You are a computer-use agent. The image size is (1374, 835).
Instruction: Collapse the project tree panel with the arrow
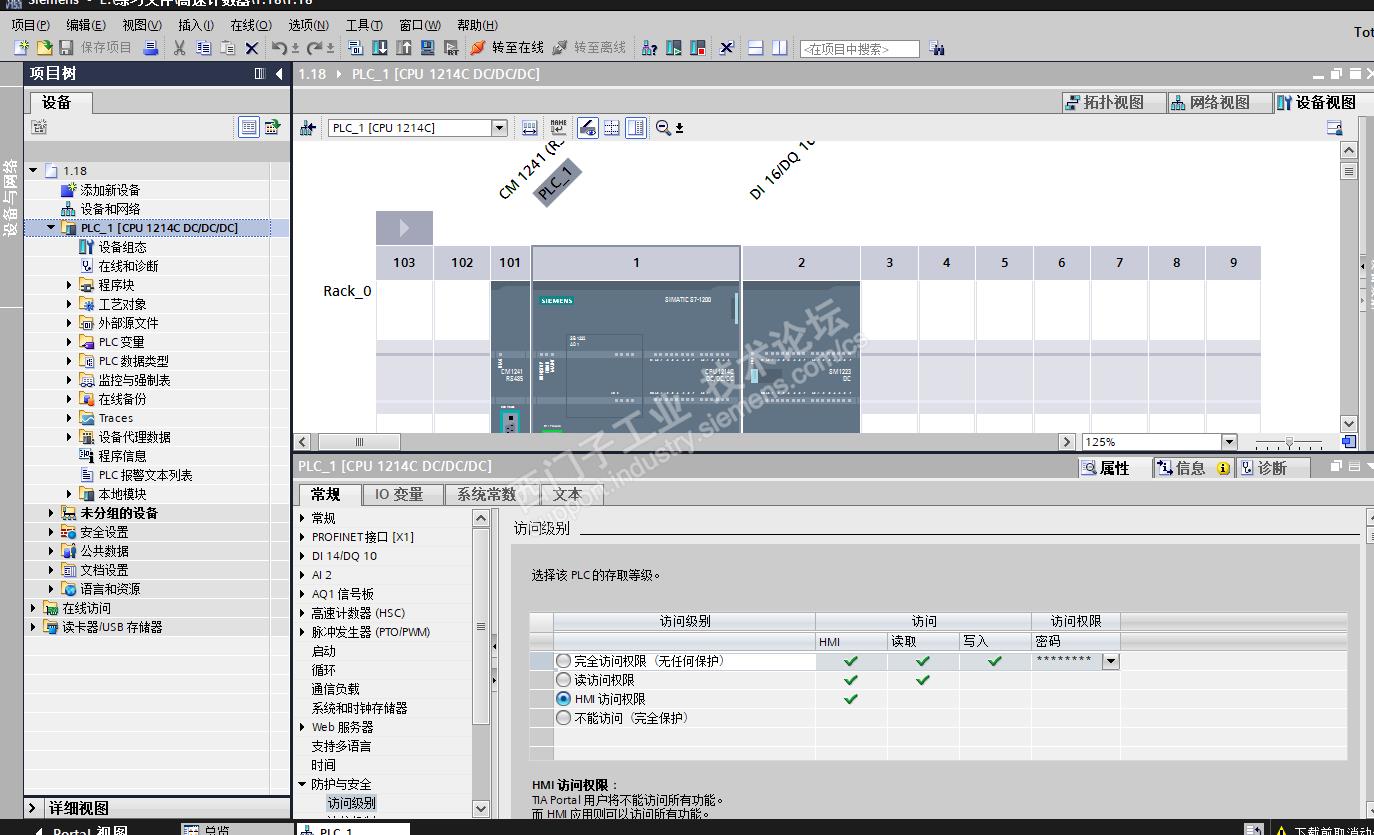click(279, 73)
